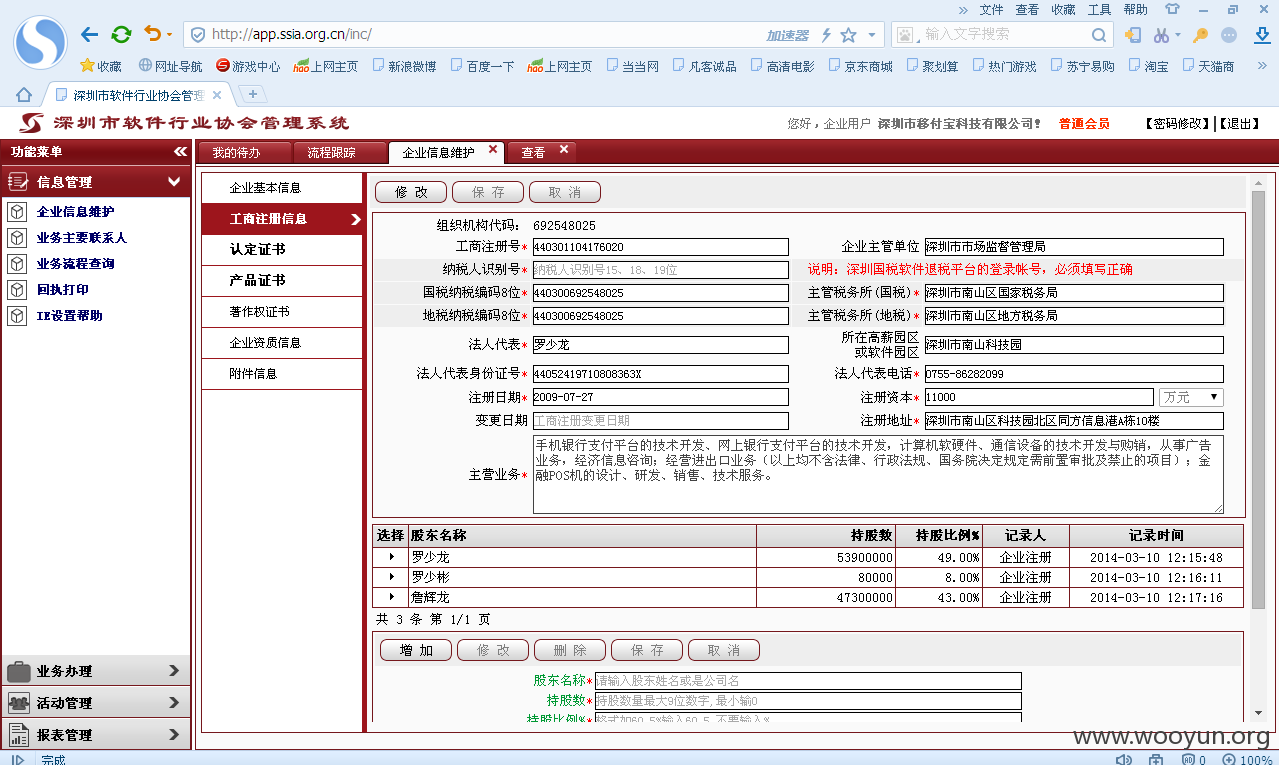1279x765 pixels.
Task: Expand the 活动管理 menu section
Action: click(95, 703)
